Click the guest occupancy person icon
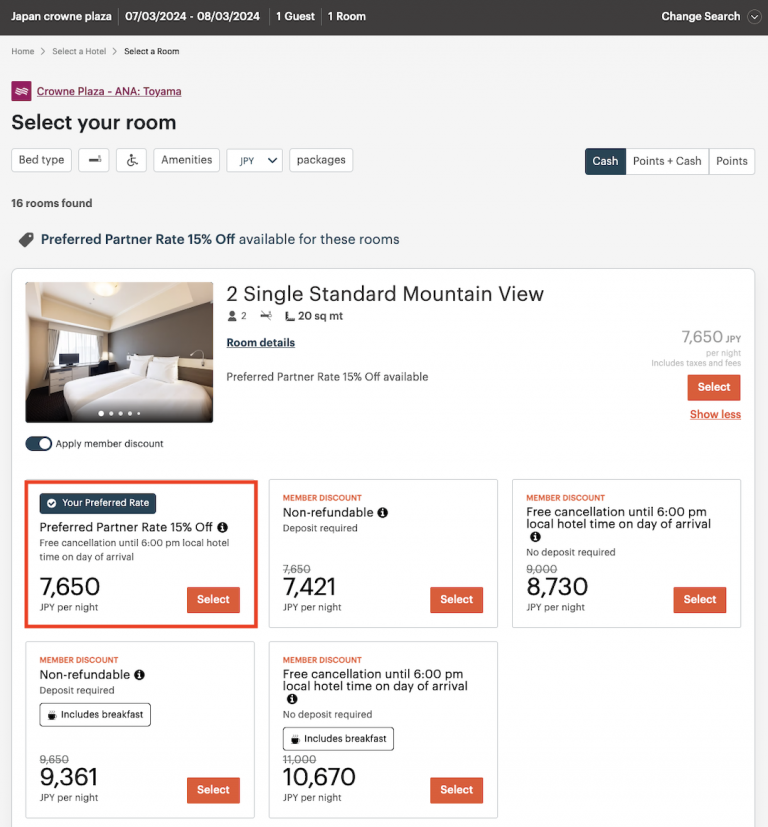 pyautogui.click(x=232, y=316)
